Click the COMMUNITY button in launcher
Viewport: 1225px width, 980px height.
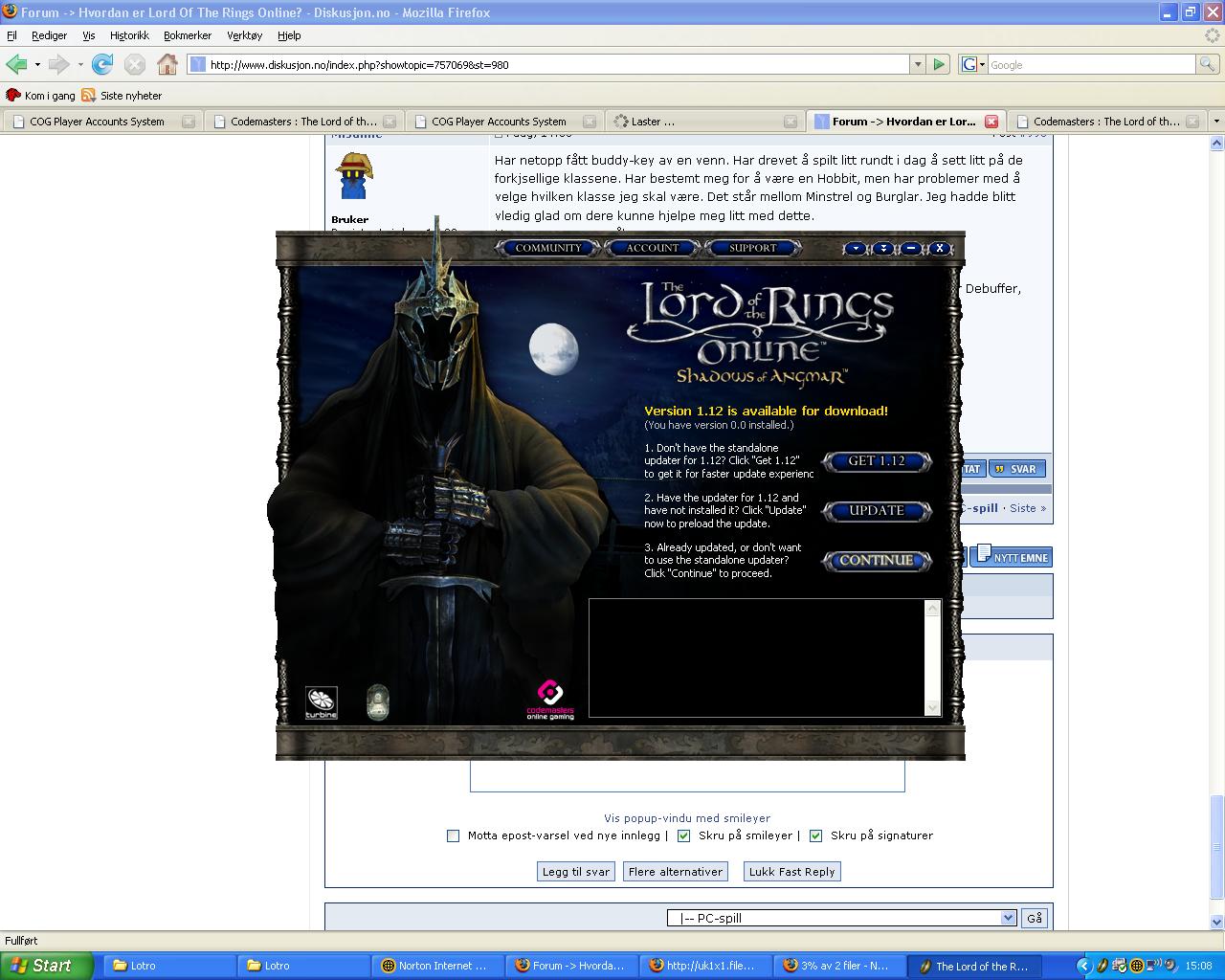[548, 248]
